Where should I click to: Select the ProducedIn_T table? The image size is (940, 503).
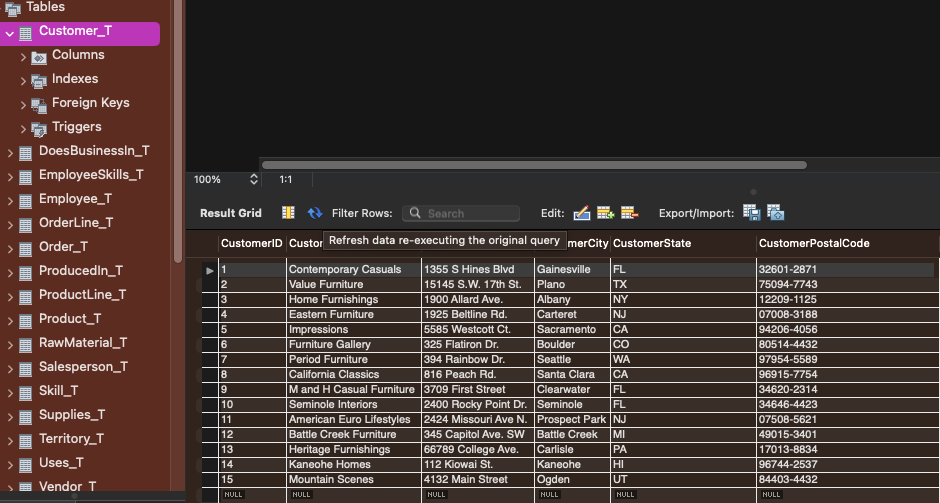pos(81,271)
